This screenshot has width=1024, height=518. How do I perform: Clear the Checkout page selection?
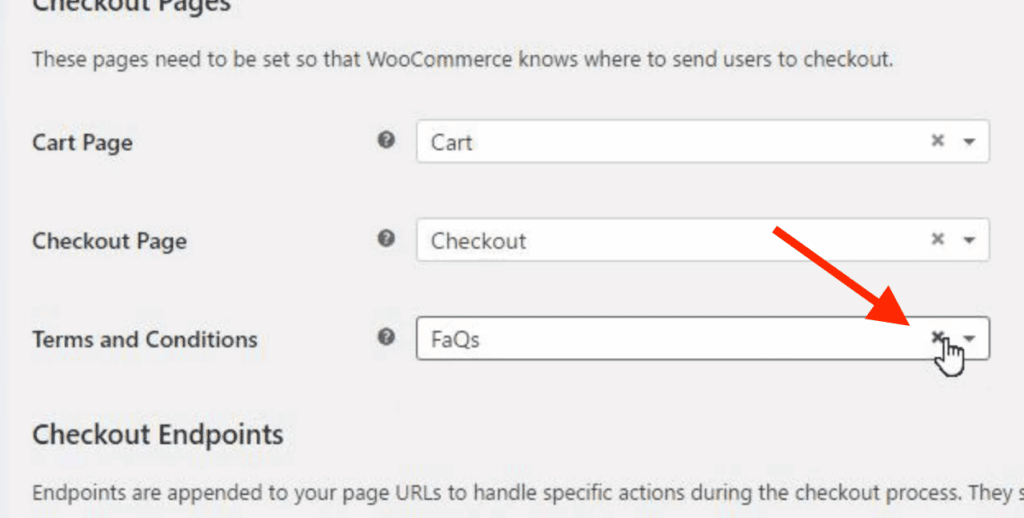coord(938,240)
